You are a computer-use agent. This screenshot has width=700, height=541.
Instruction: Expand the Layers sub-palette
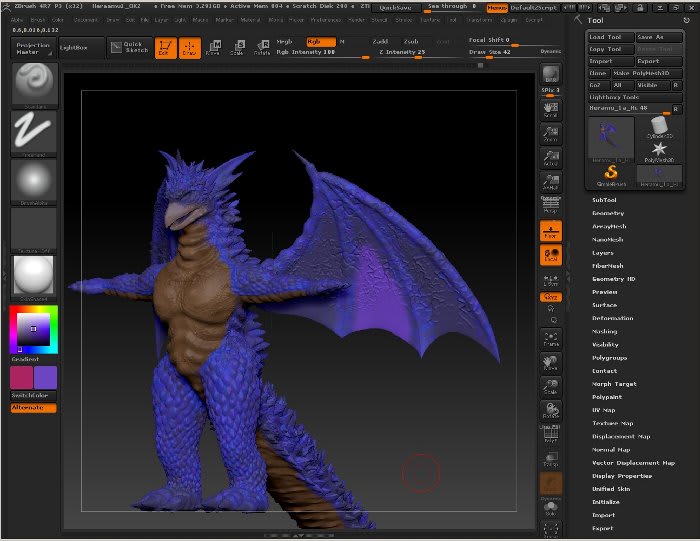click(x=603, y=253)
